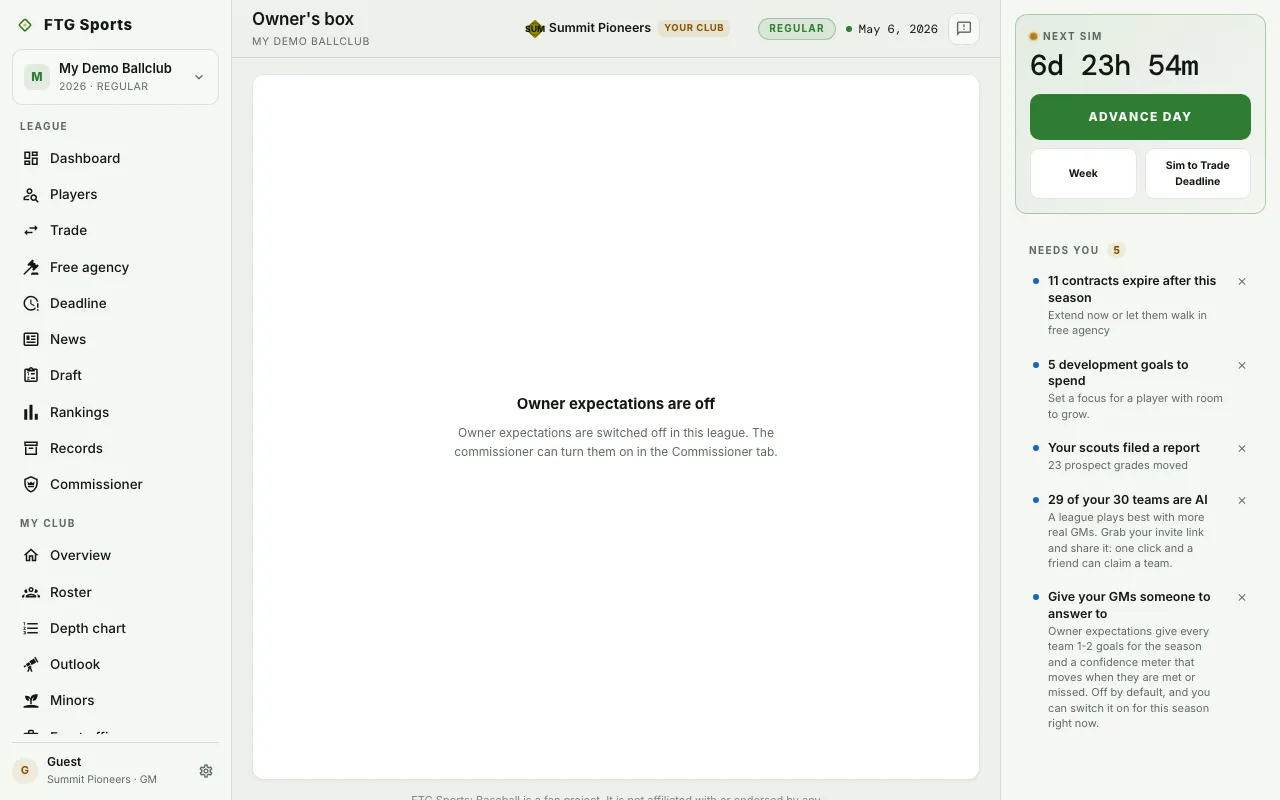Click the Summit Pioneers team link
This screenshot has width=1280, height=800.
tap(600, 28)
